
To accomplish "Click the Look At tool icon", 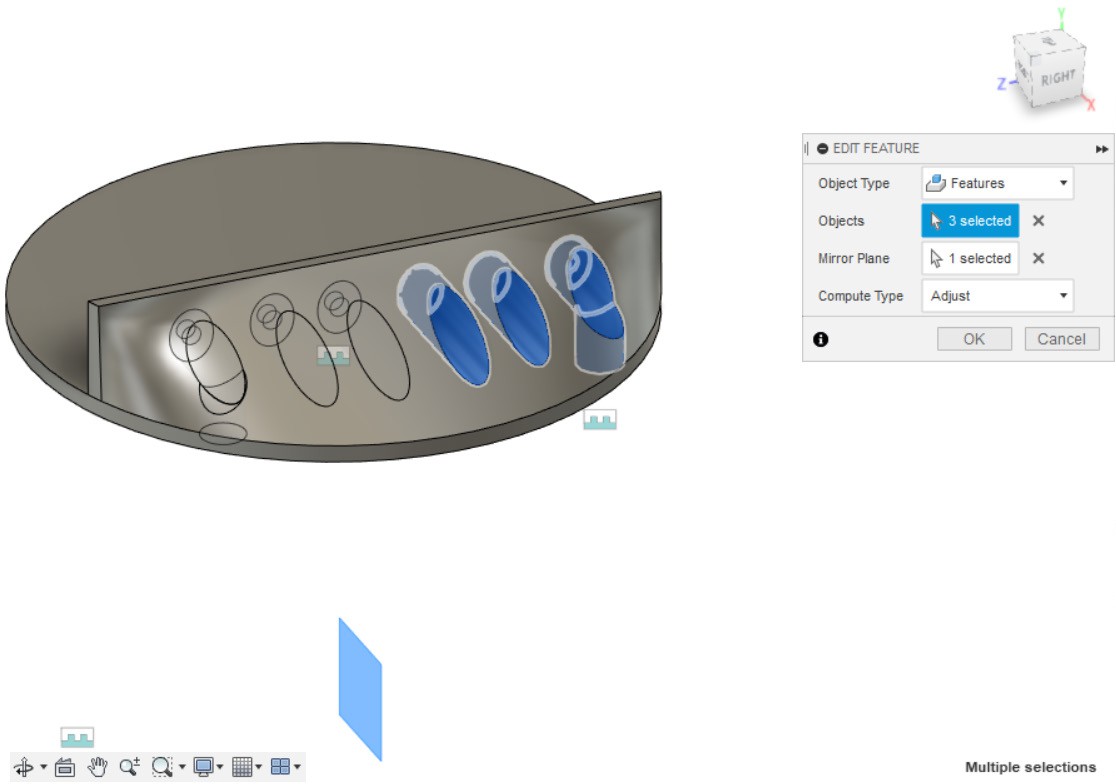I will tap(65, 767).
